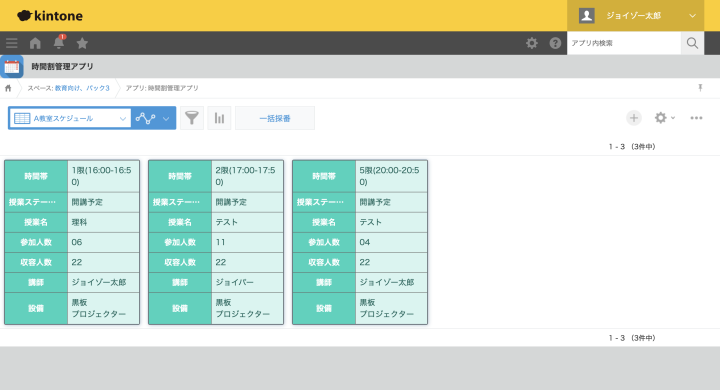Click the 1限(16:00-16:50) time cell
Screen dimensions: 720x390
(x=103, y=176)
